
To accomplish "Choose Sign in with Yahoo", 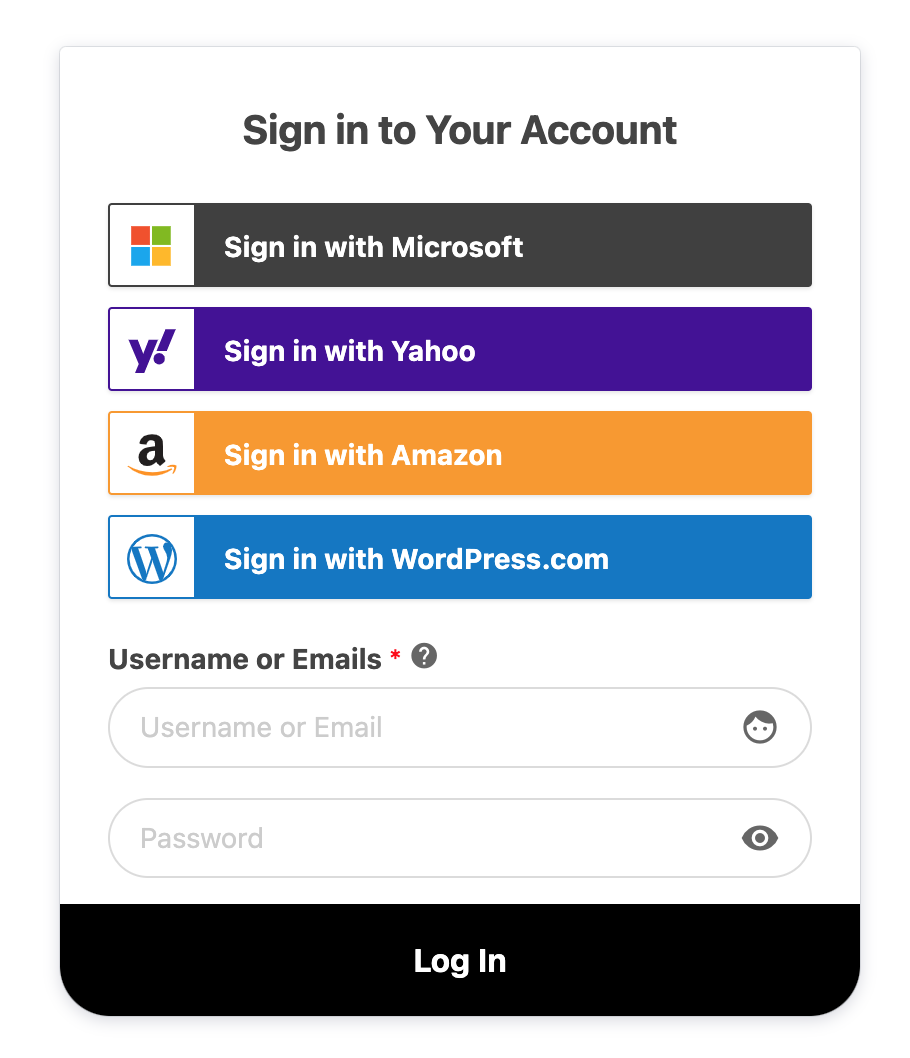I will pyautogui.click(x=460, y=349).
